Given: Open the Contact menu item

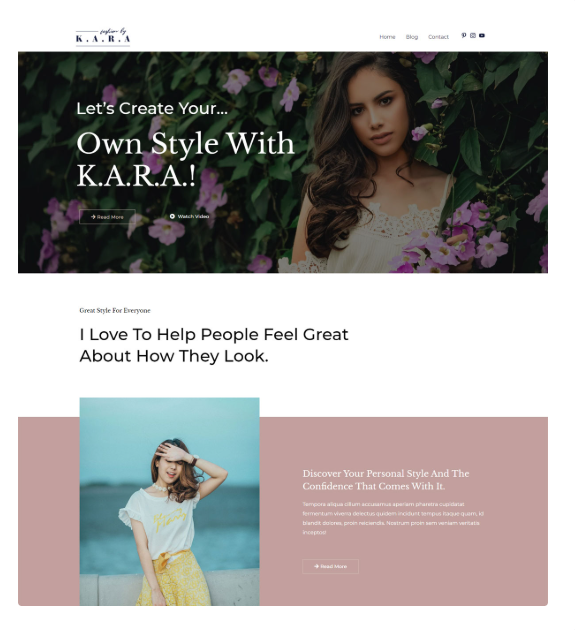Looking at the screenshot, I should click(x=438, y=37).
